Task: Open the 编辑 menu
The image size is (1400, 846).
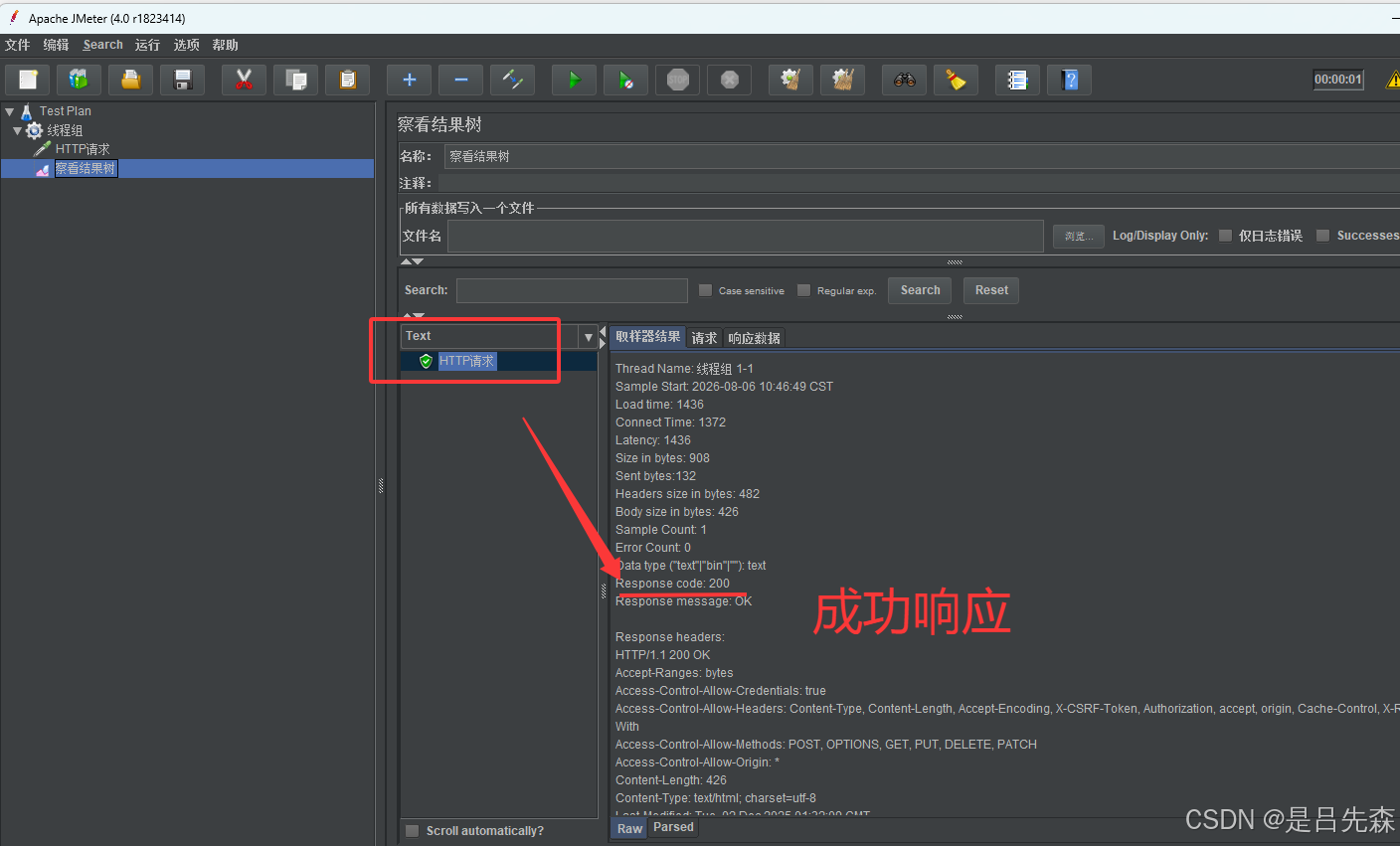Action: 57,45
